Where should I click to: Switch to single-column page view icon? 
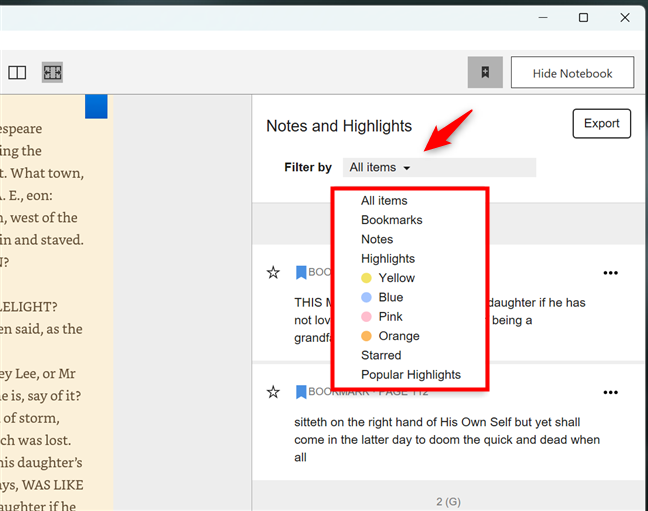pyautogui.click(x=17, y=73)
